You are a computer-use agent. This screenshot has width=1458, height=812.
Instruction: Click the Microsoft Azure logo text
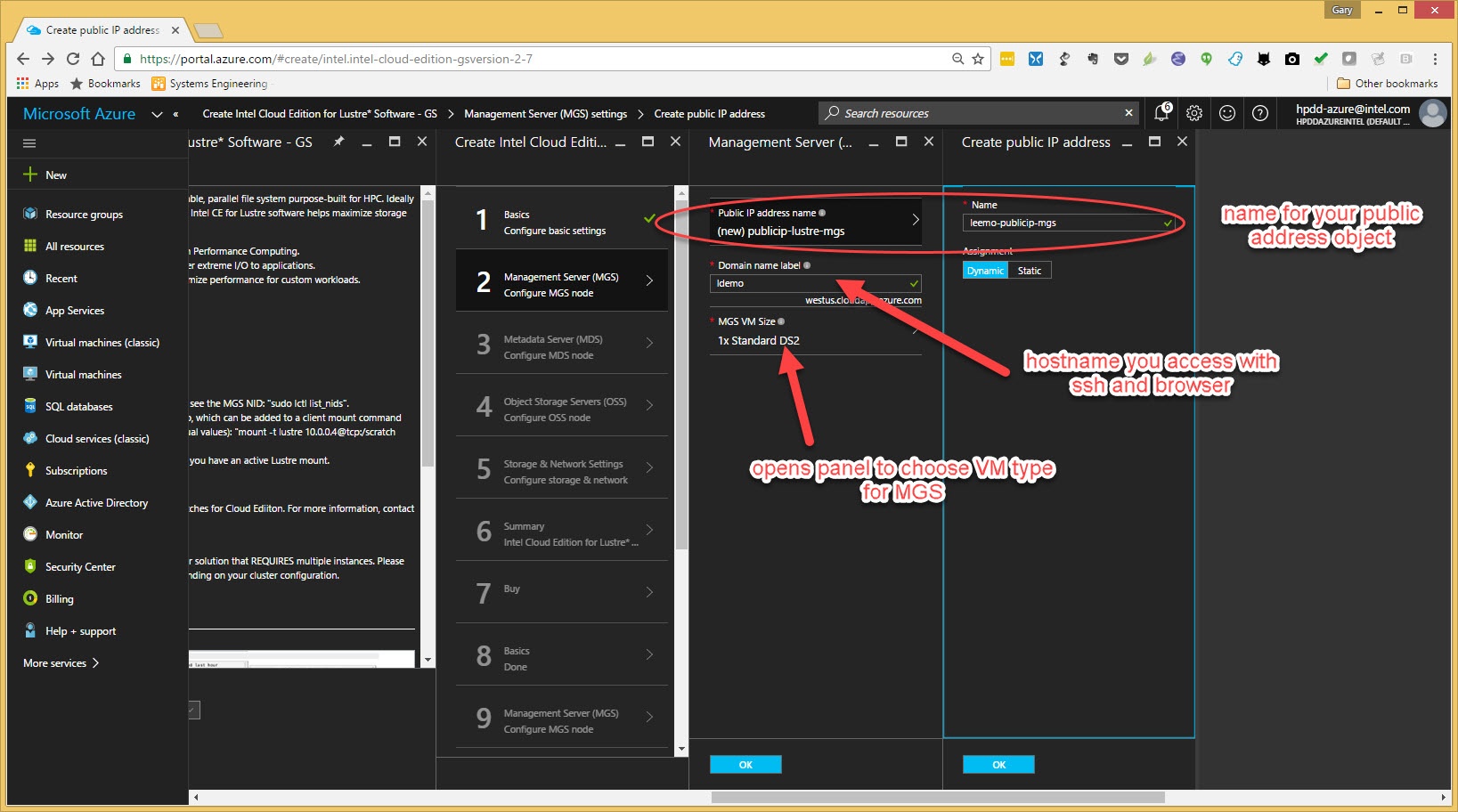click(x=79, y=114)
